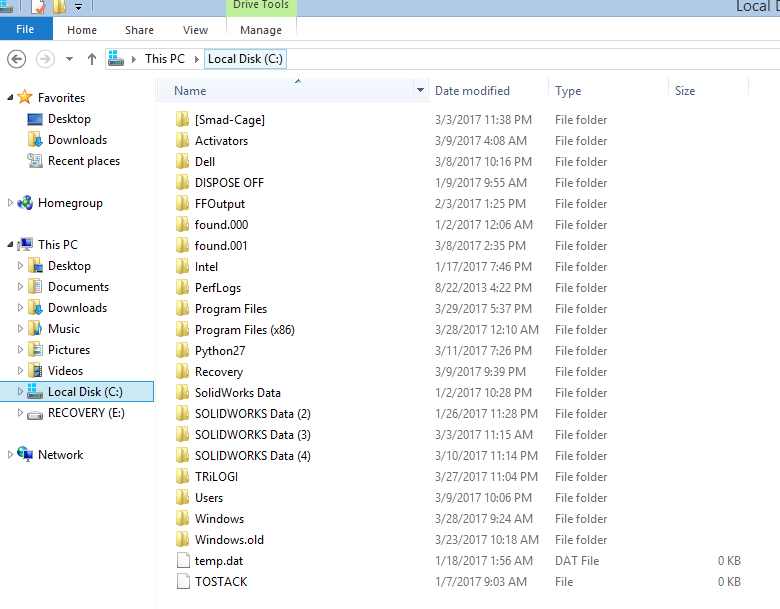This screenshot has width=780, height=609.
Task: Select the Users folder name
Action: click(x=209, y=498)
